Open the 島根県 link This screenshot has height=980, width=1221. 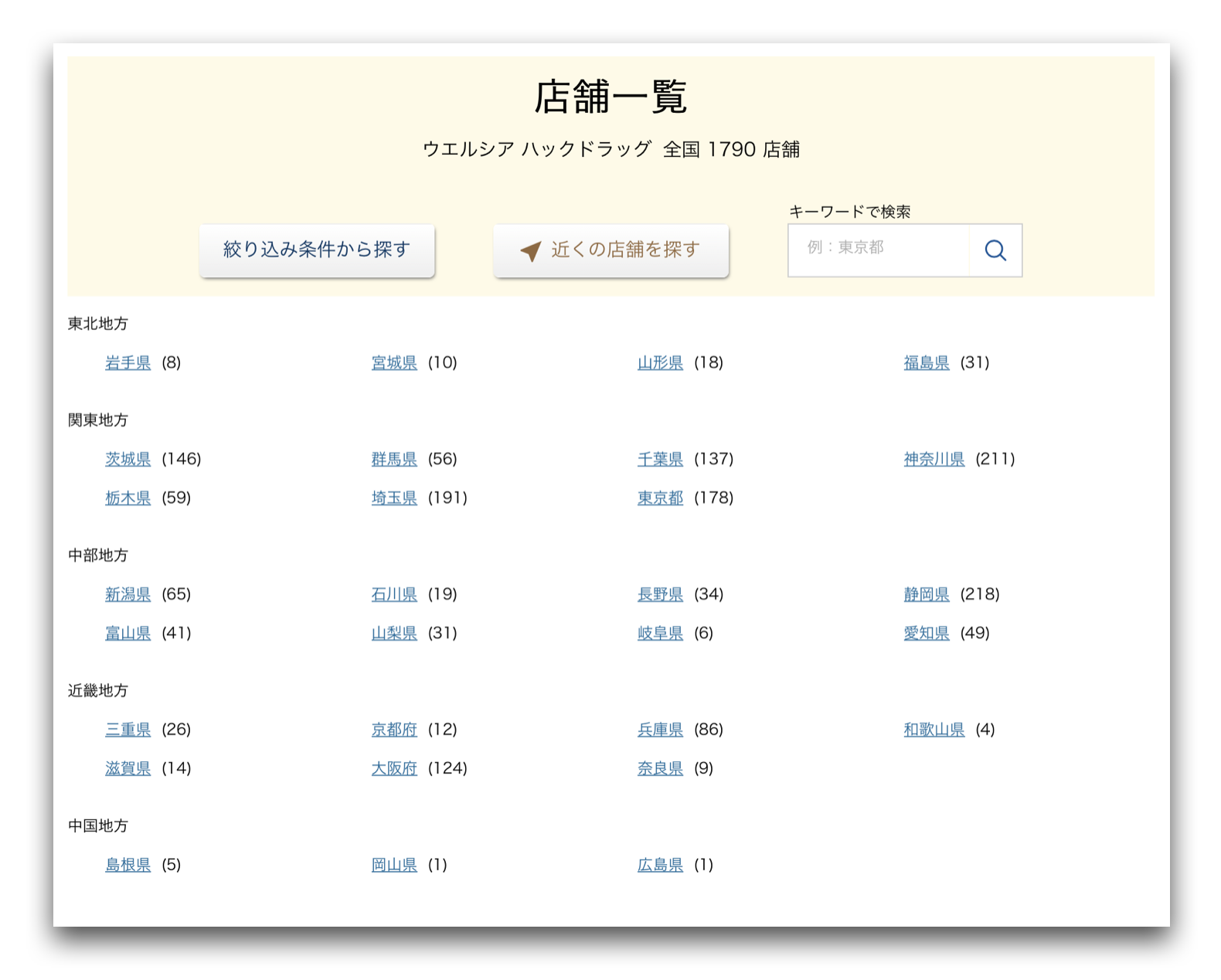click(x=128, y=865)
